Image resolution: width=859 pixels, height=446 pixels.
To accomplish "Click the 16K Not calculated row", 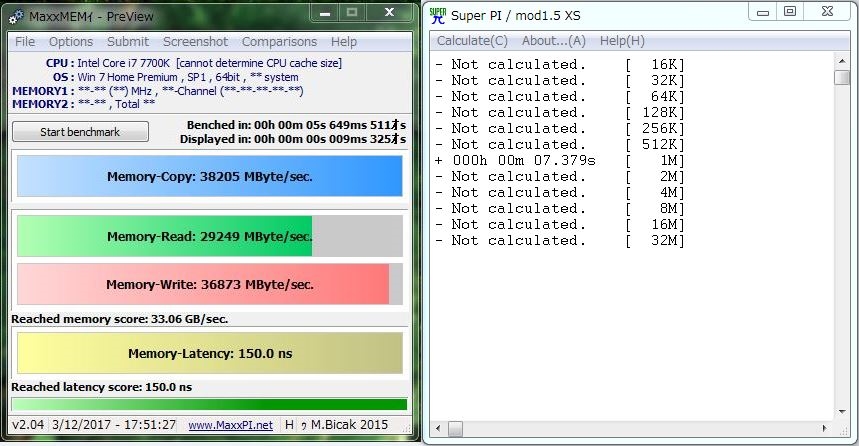I will [559, 65].
